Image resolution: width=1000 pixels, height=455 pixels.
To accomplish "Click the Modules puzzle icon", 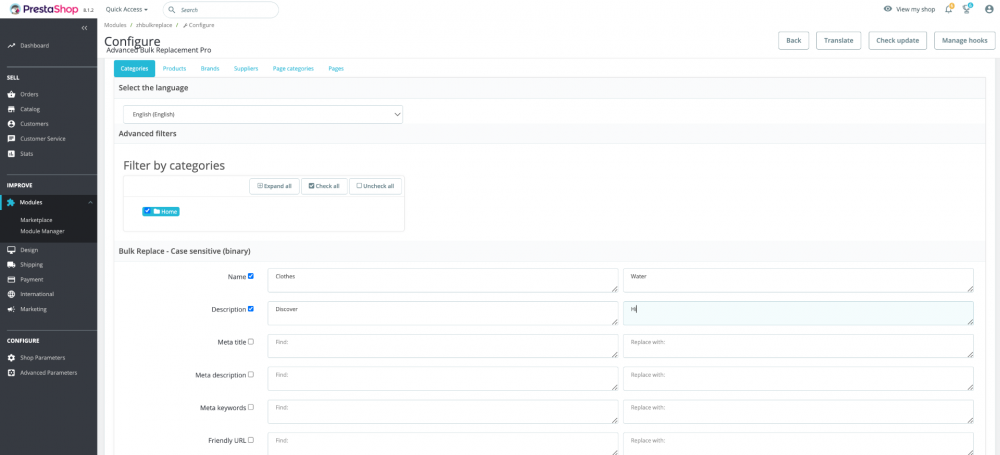I will pyautogui.click(x=11, y=202).
